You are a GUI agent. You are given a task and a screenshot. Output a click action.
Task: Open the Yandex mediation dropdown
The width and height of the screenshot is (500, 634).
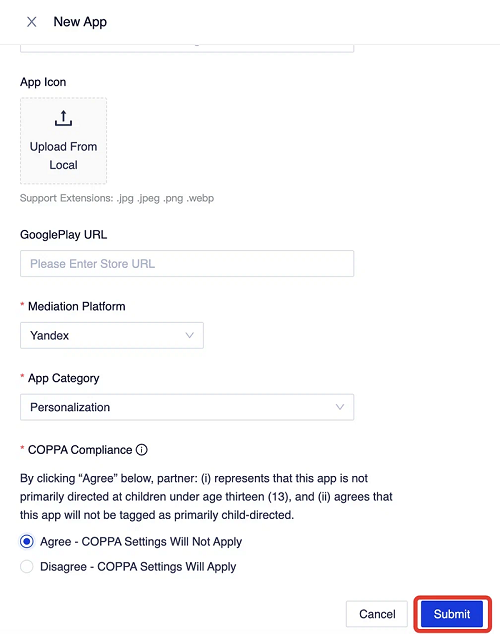tap(112, 336)
